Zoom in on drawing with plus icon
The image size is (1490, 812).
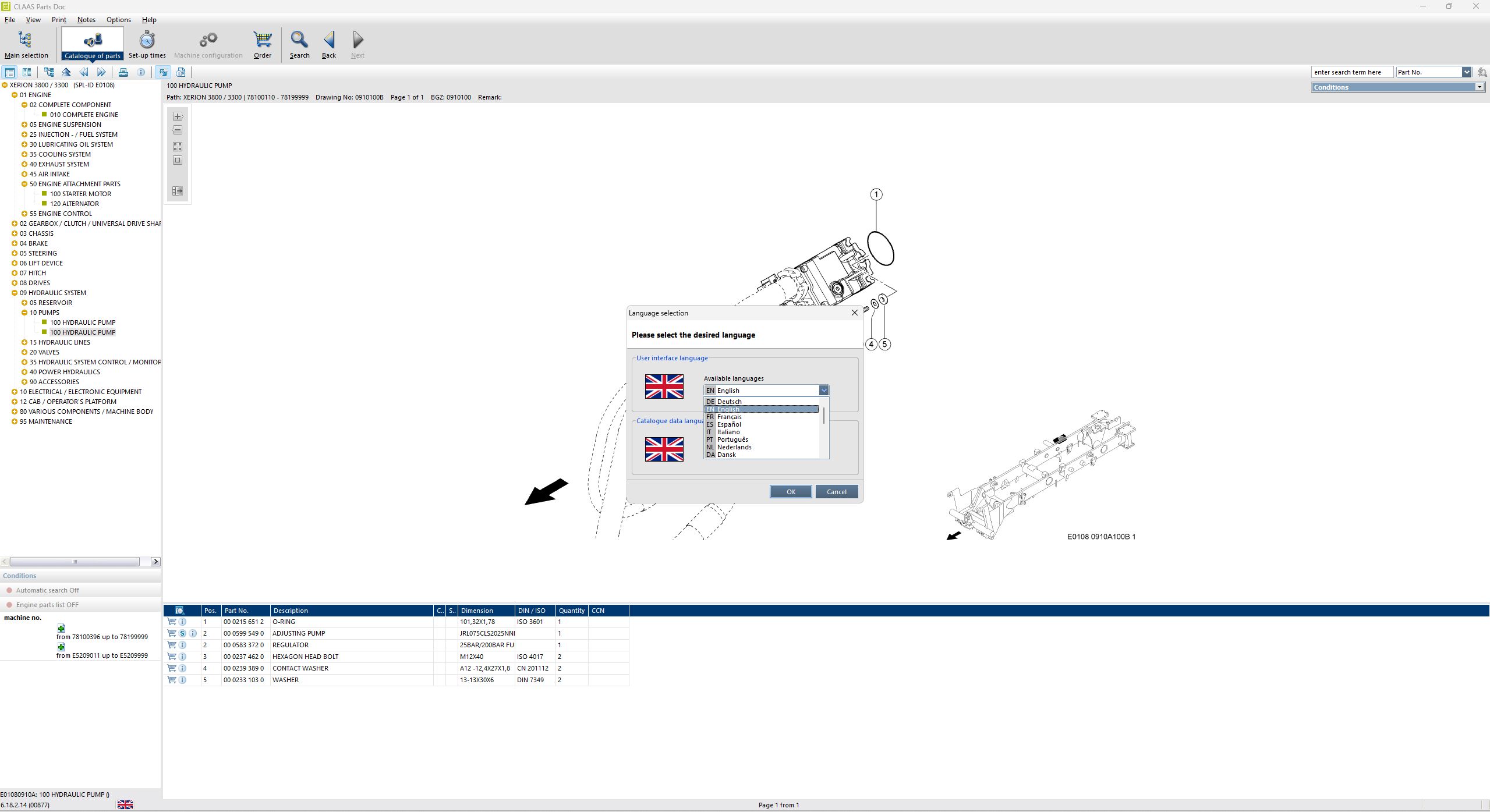point(178,116)
